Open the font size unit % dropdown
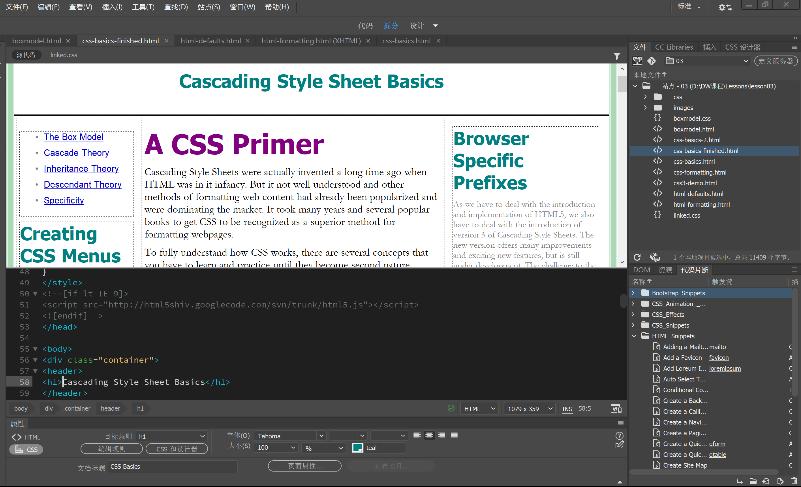The image size is (801, 487). coord(324,448)
